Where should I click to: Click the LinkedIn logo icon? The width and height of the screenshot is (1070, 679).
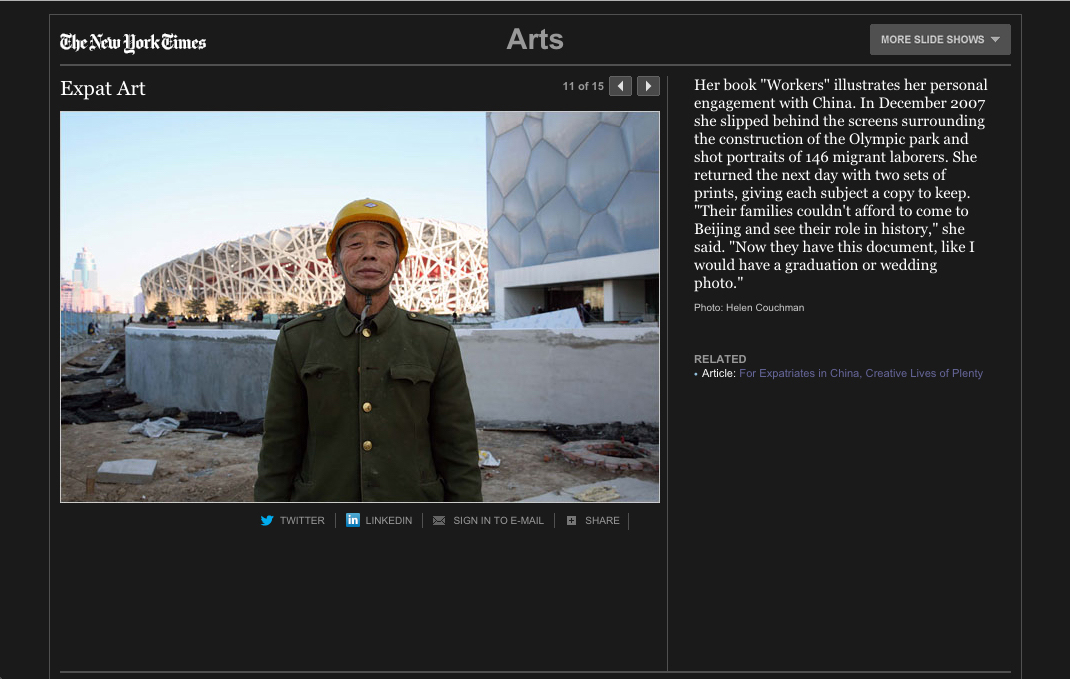(353, 520)
